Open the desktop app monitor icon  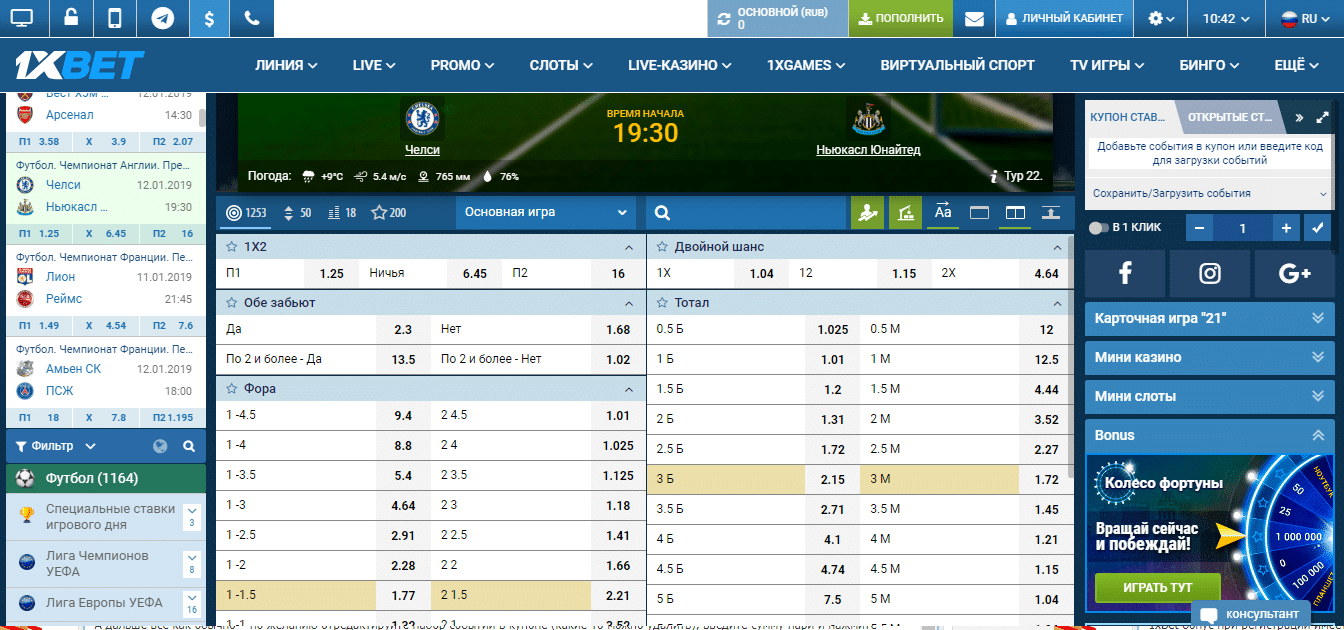point(21,18)
